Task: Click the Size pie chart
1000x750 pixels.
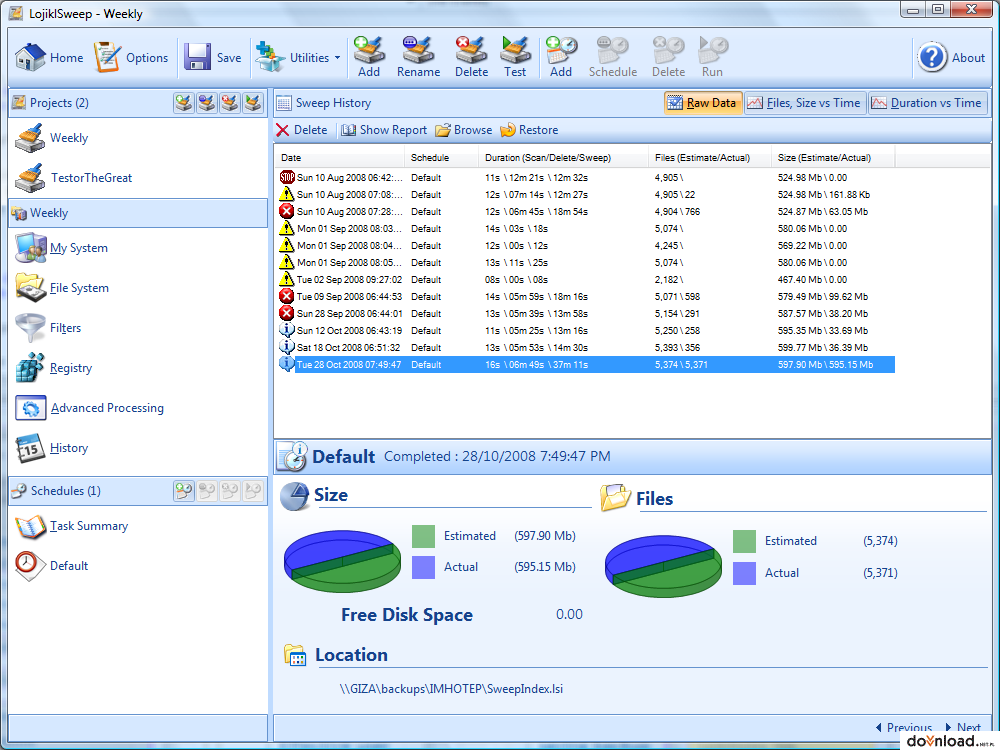Action: point(342,561)
